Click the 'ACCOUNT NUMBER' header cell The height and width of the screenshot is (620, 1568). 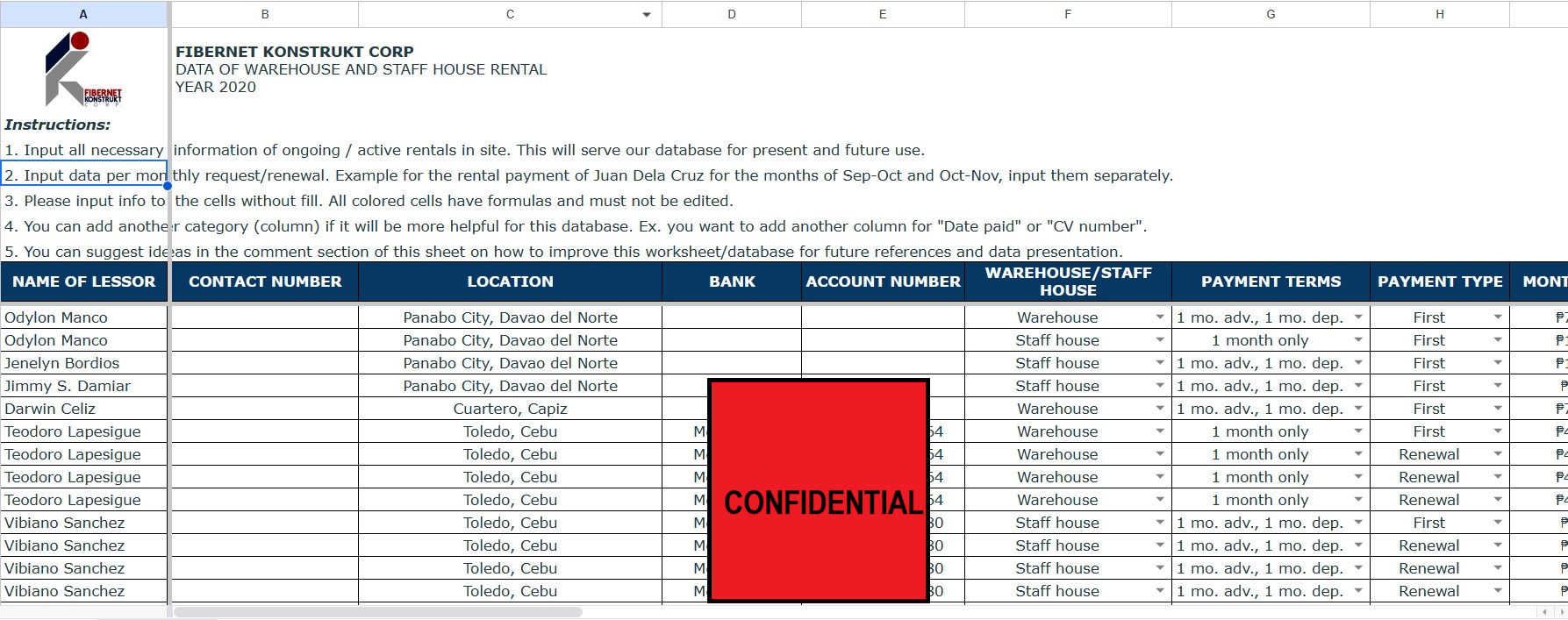pos(883,281)
